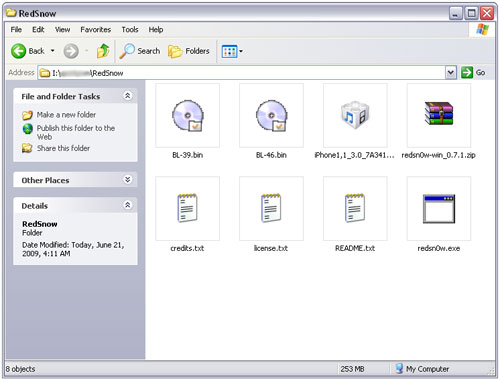This screenshot has height=381, width=500.
Task: Click the 253 MB status bar entry
Action: click(x=352, y=369)
